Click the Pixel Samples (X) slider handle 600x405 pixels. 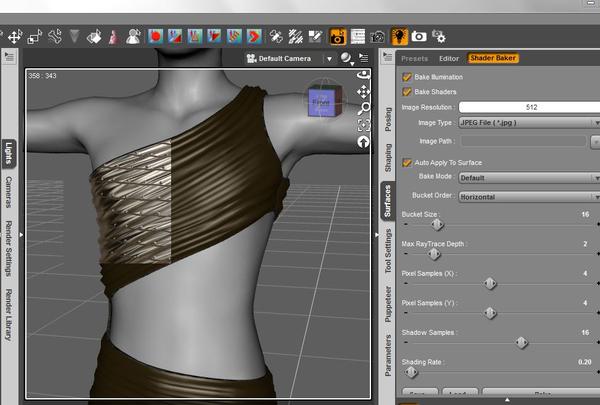pyautogui.click(x=490, y=284)
